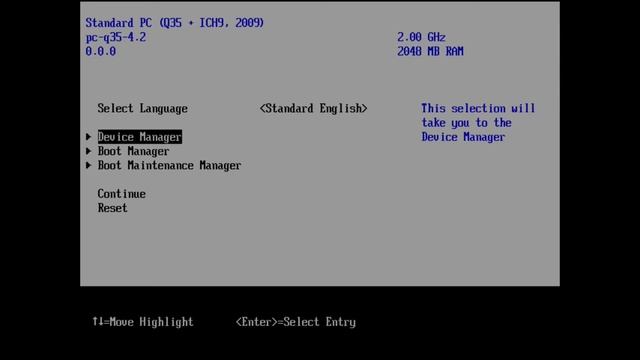Viewport: 640px width, 360px height.
Task: Change the Standard English language value
Action: (x=313, y=109)
